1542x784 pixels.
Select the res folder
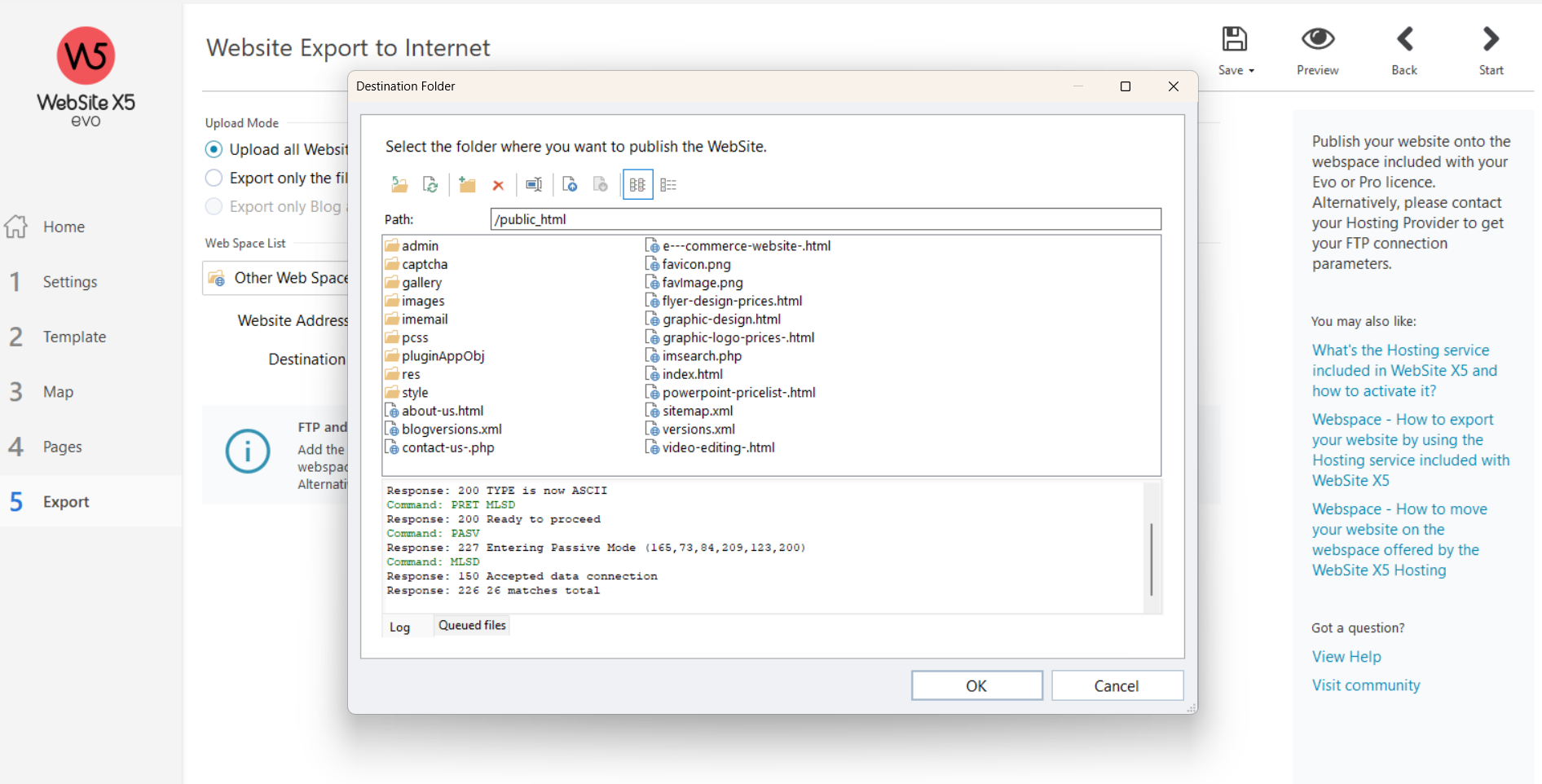click(x=403, y=374)
